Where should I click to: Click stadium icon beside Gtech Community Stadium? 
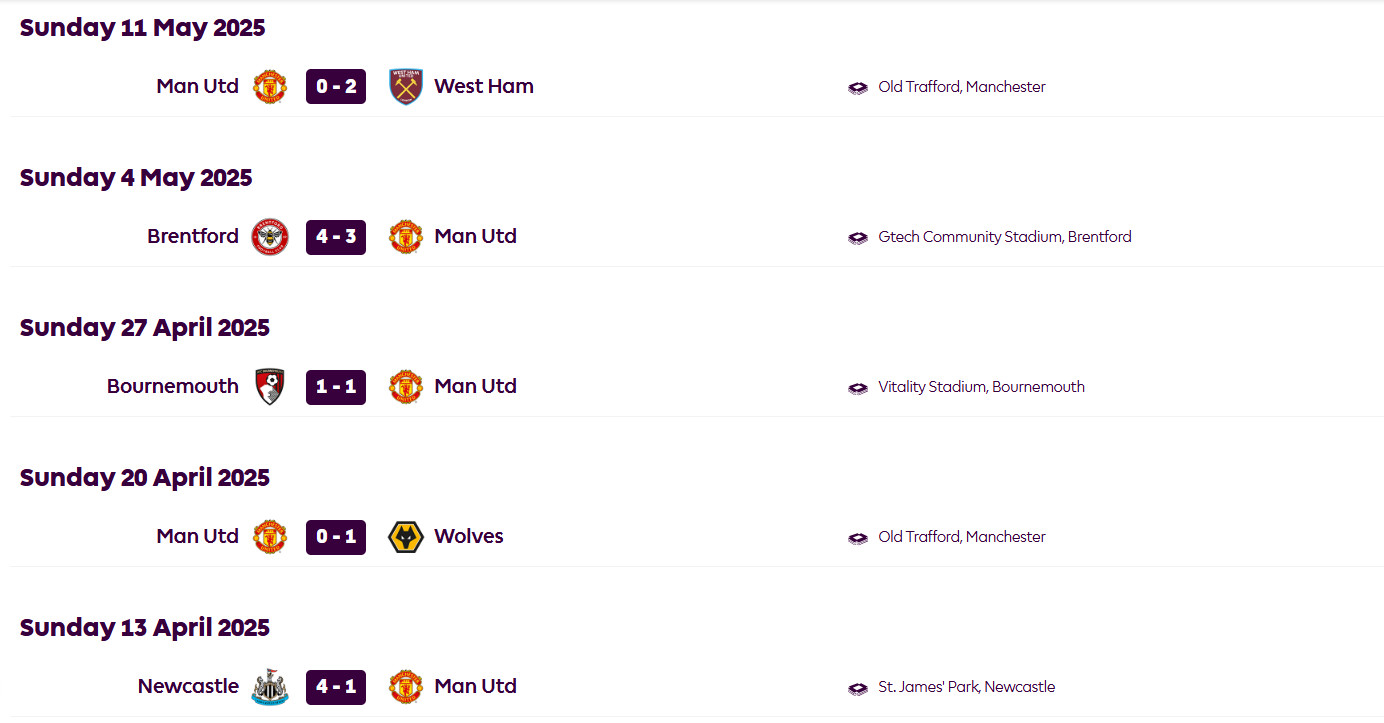[858, 238]
